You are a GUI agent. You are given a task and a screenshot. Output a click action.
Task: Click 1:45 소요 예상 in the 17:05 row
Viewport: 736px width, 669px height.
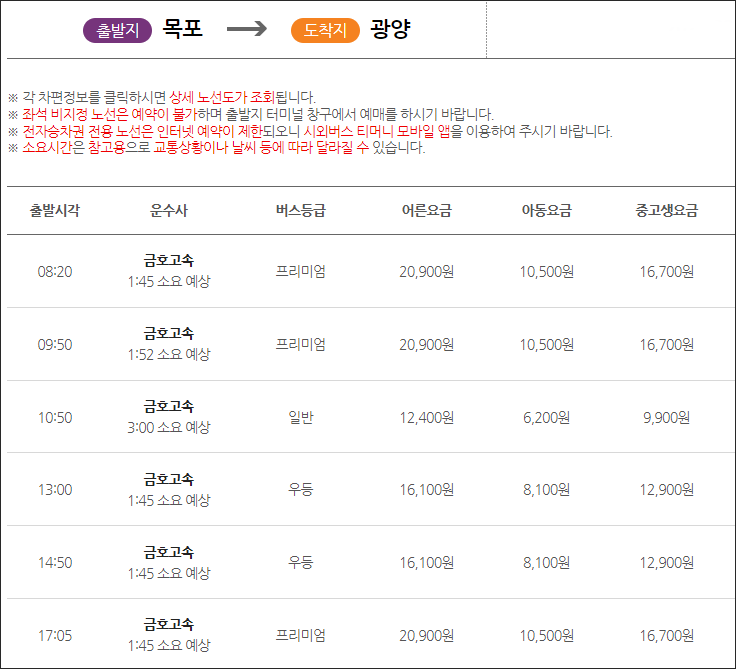169,646
